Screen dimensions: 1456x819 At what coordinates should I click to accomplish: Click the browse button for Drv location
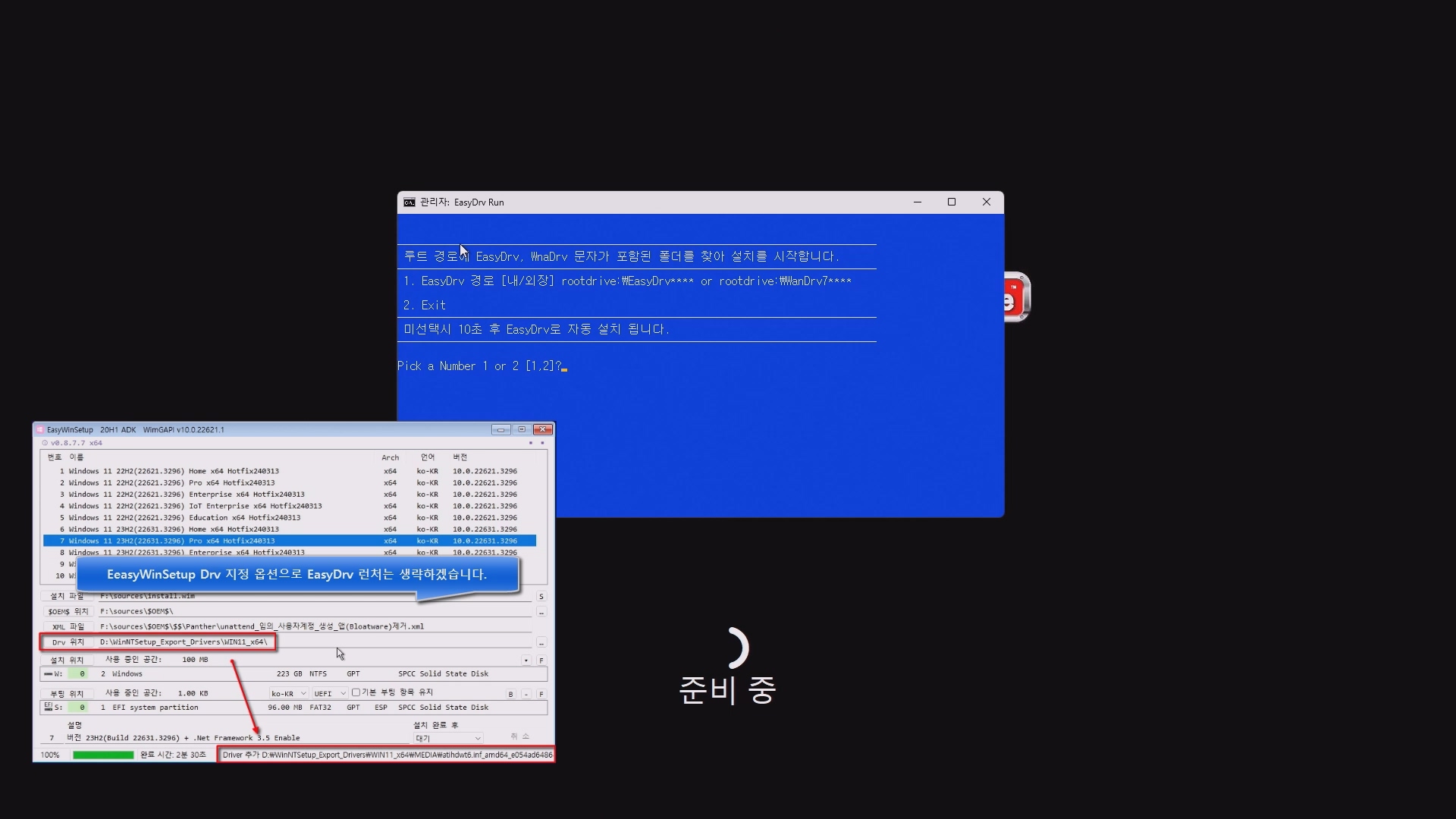541,642
